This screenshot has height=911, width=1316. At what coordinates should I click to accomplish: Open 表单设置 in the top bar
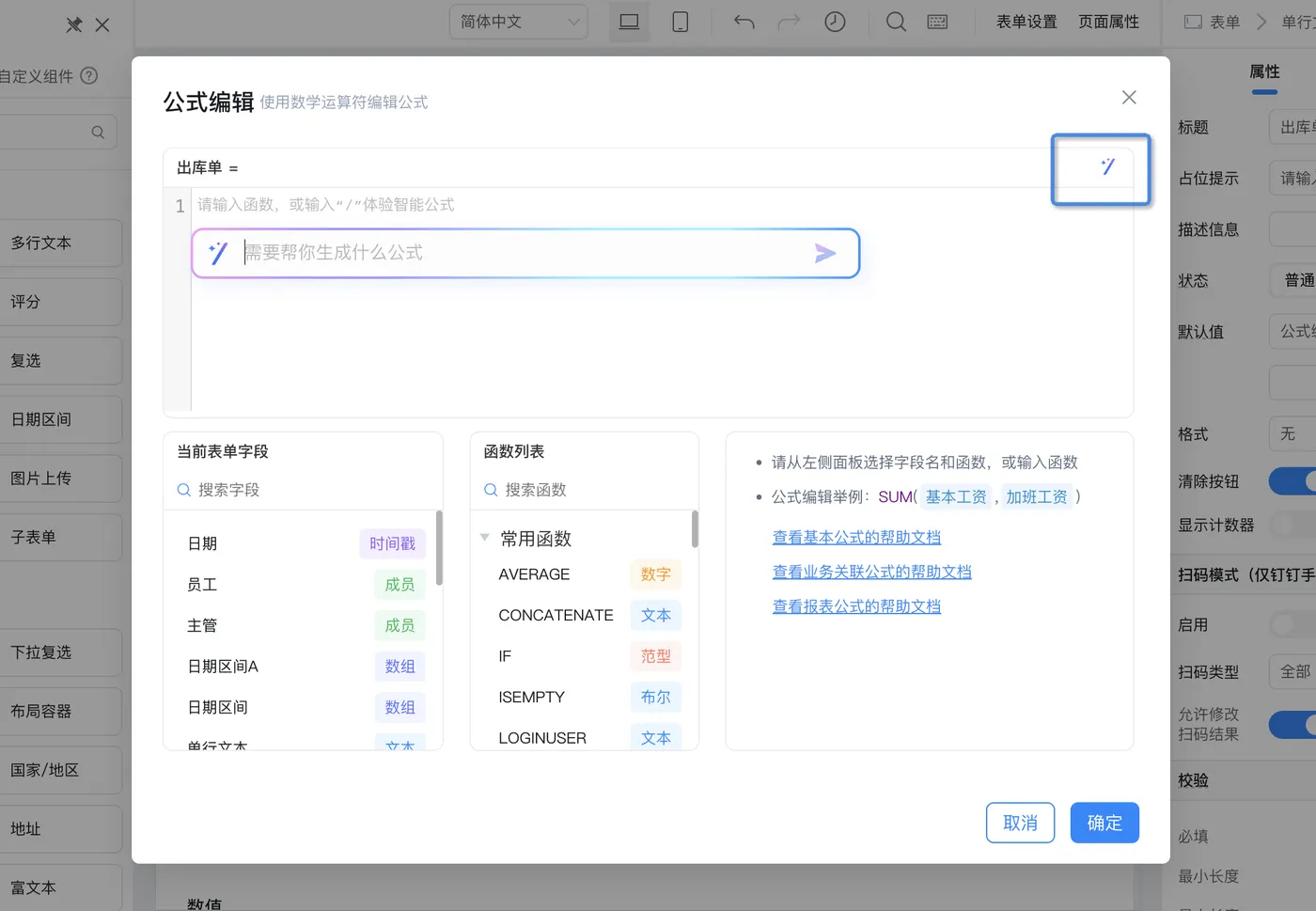(1026, 22)
